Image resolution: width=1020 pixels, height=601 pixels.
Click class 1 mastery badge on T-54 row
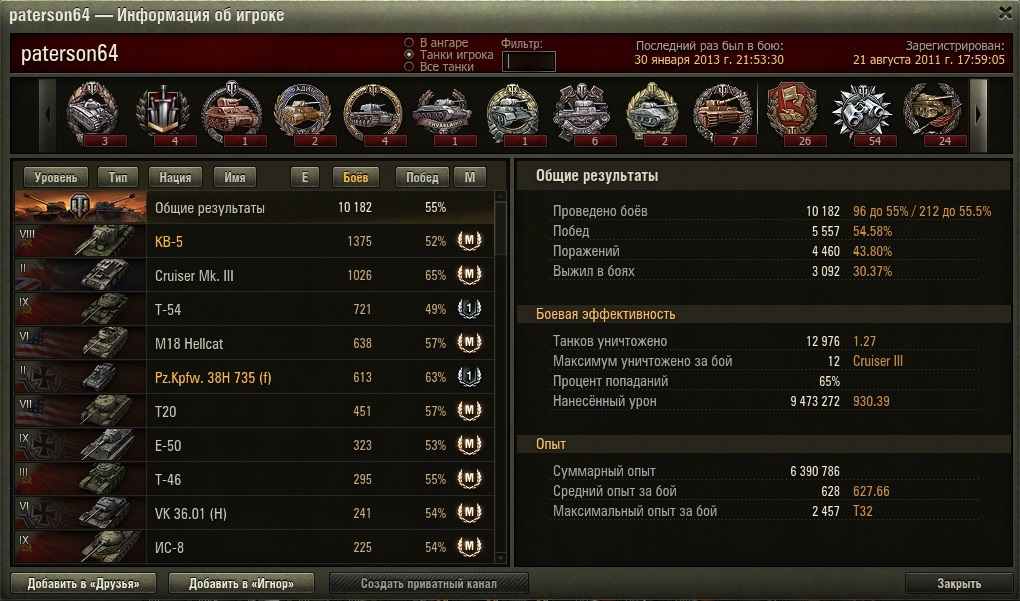pyautogui.click(x=468, y=309)
